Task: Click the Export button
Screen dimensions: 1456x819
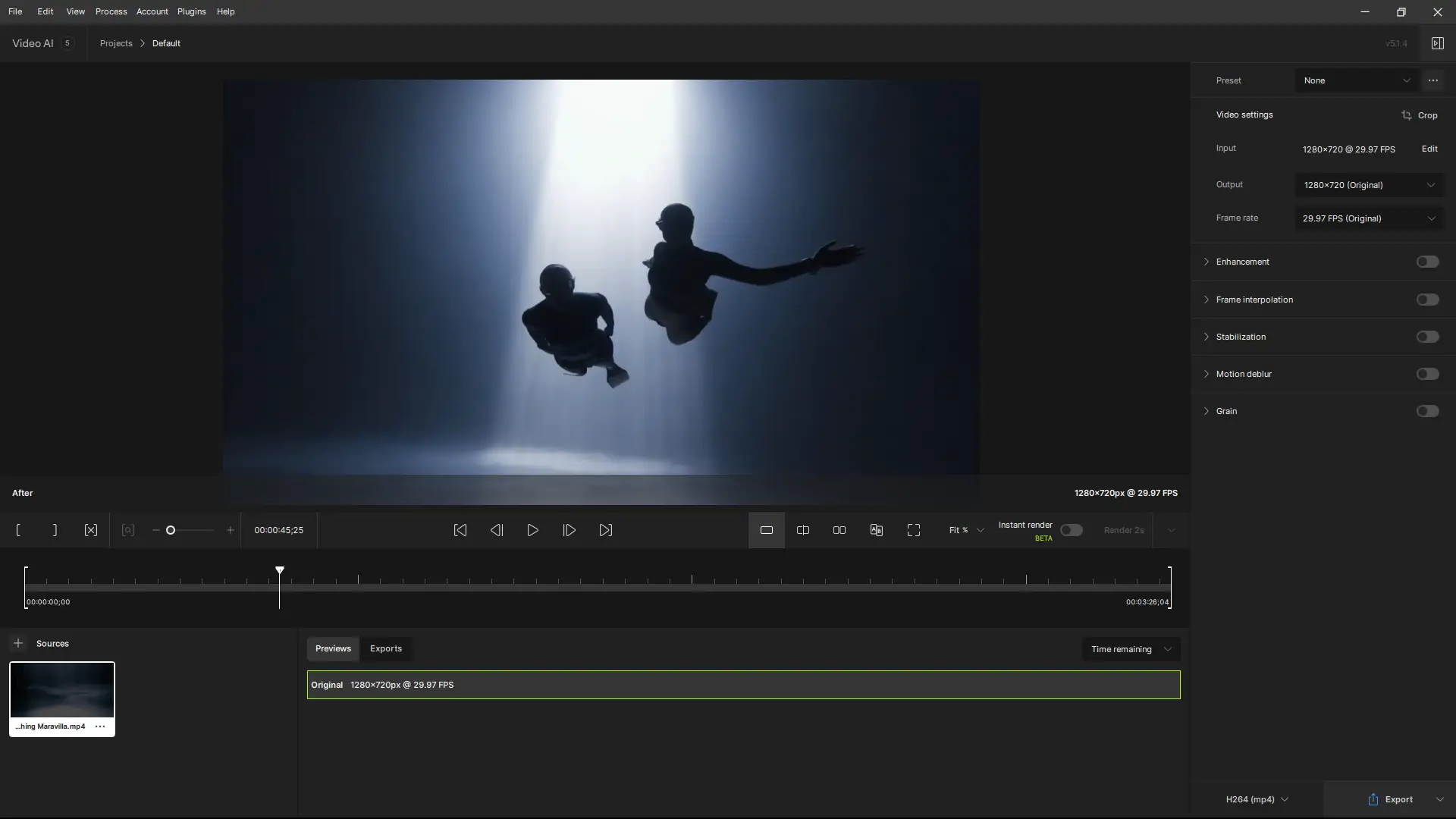Action: (1390, 799)
